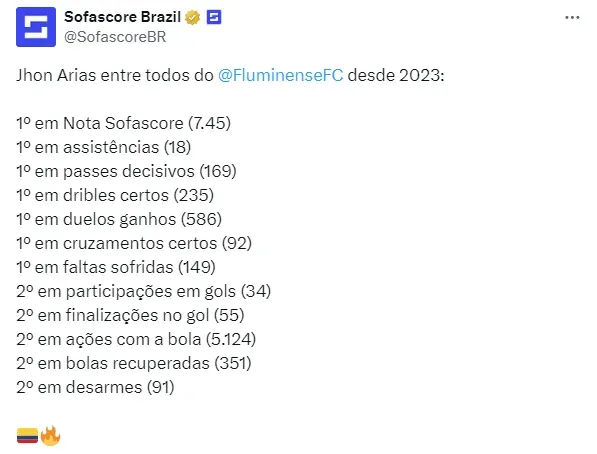597x454 pixels.
Task: Click the Sofascore Brazil display name
Action: pyautogui.click(x=122, y=17)
